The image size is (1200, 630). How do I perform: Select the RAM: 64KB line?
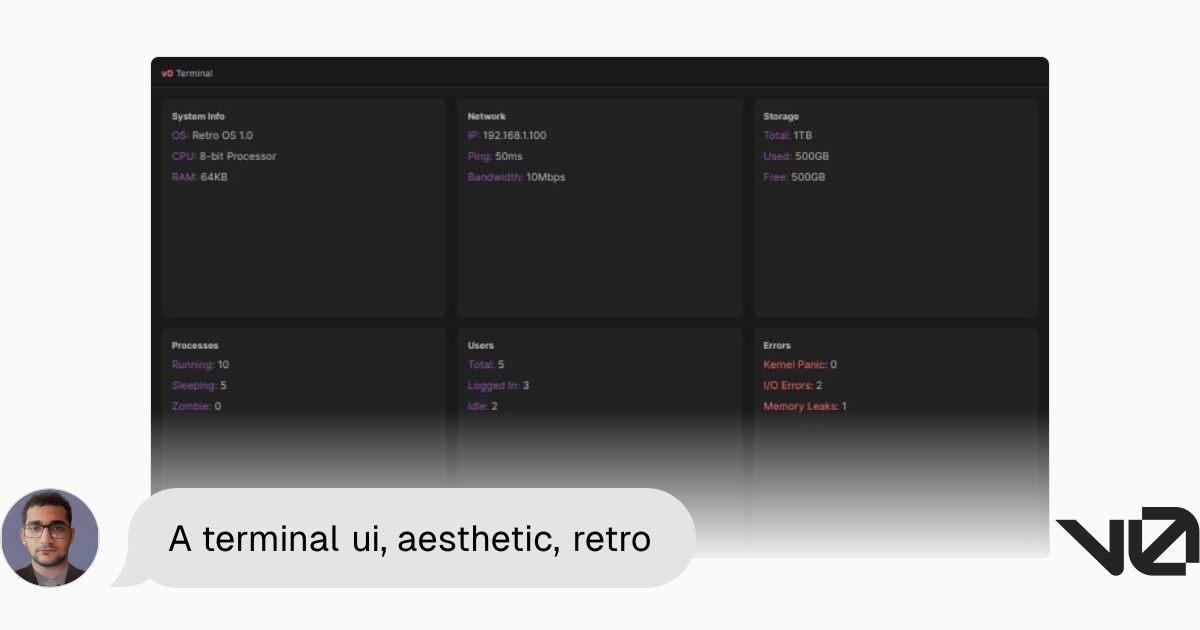click(x=200, y=177)
